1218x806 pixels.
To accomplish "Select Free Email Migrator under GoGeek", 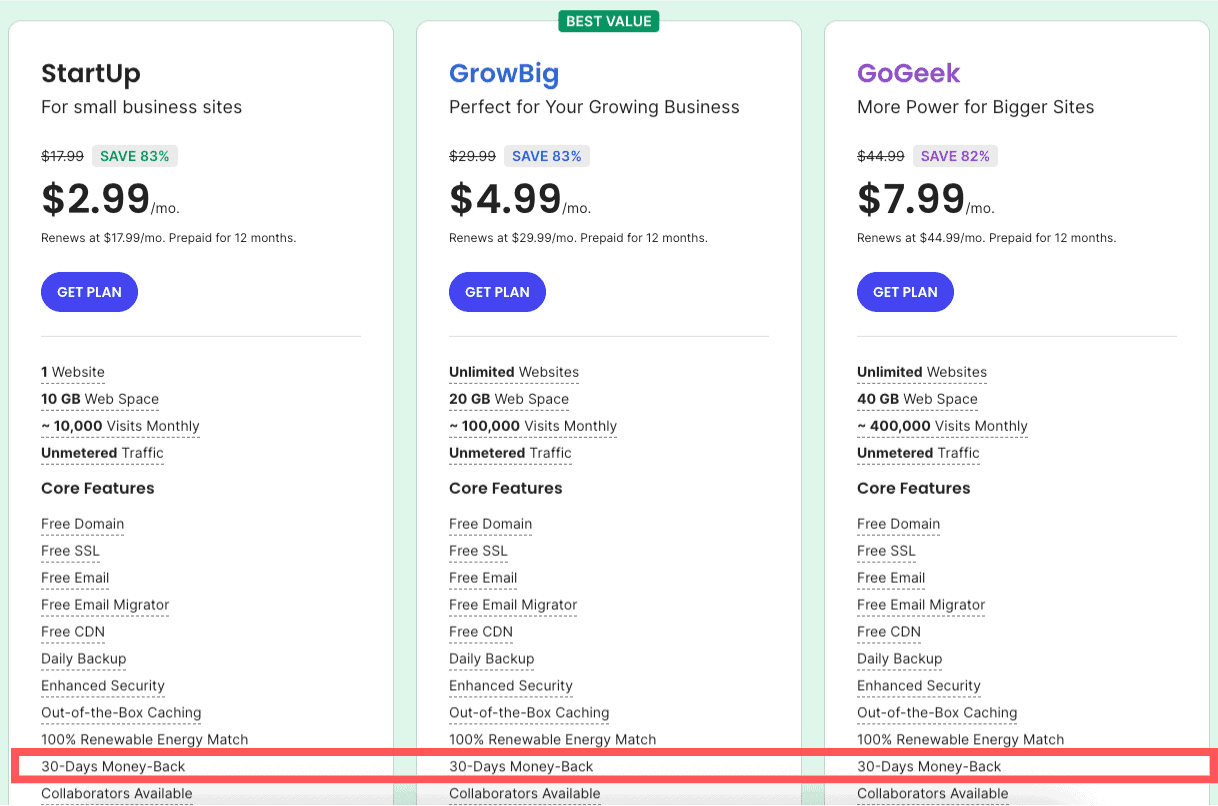I will 921,605.
